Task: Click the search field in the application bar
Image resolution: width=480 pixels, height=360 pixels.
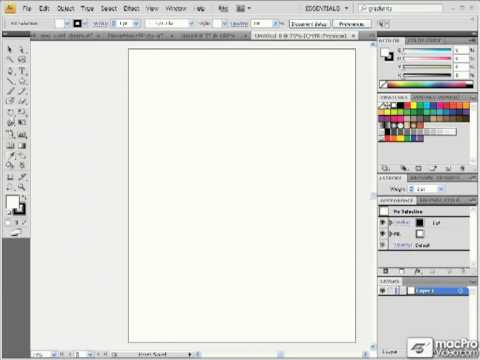Action: [401, 8]
